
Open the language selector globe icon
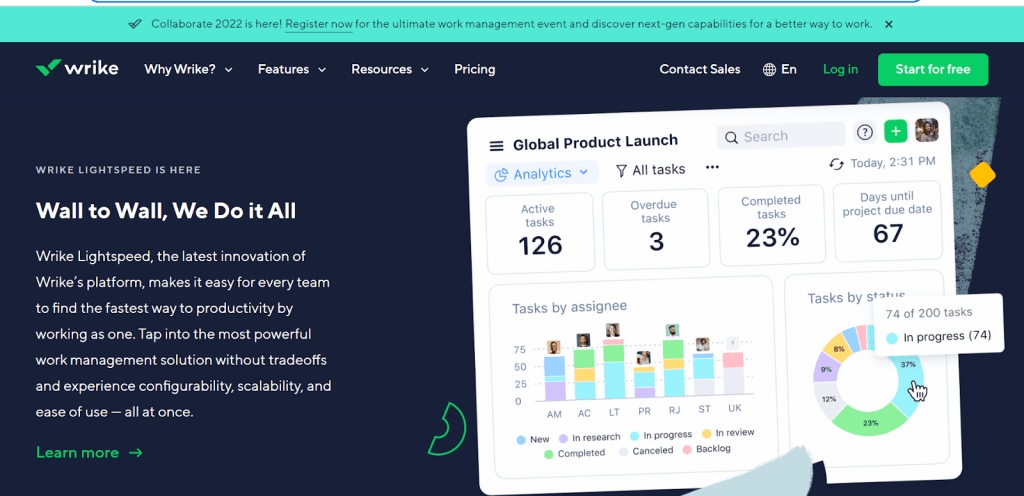coord(769,69)
